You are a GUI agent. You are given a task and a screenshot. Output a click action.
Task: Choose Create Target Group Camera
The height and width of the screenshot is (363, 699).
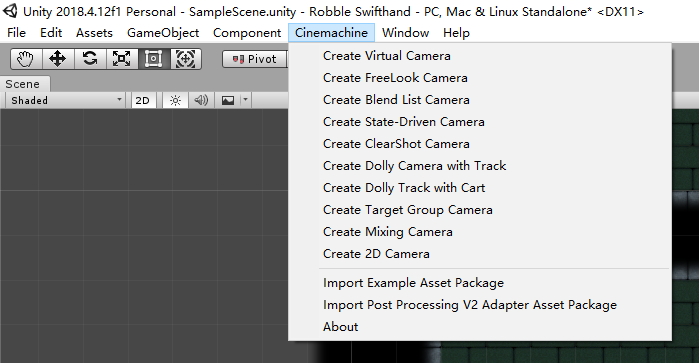(480, 210)
